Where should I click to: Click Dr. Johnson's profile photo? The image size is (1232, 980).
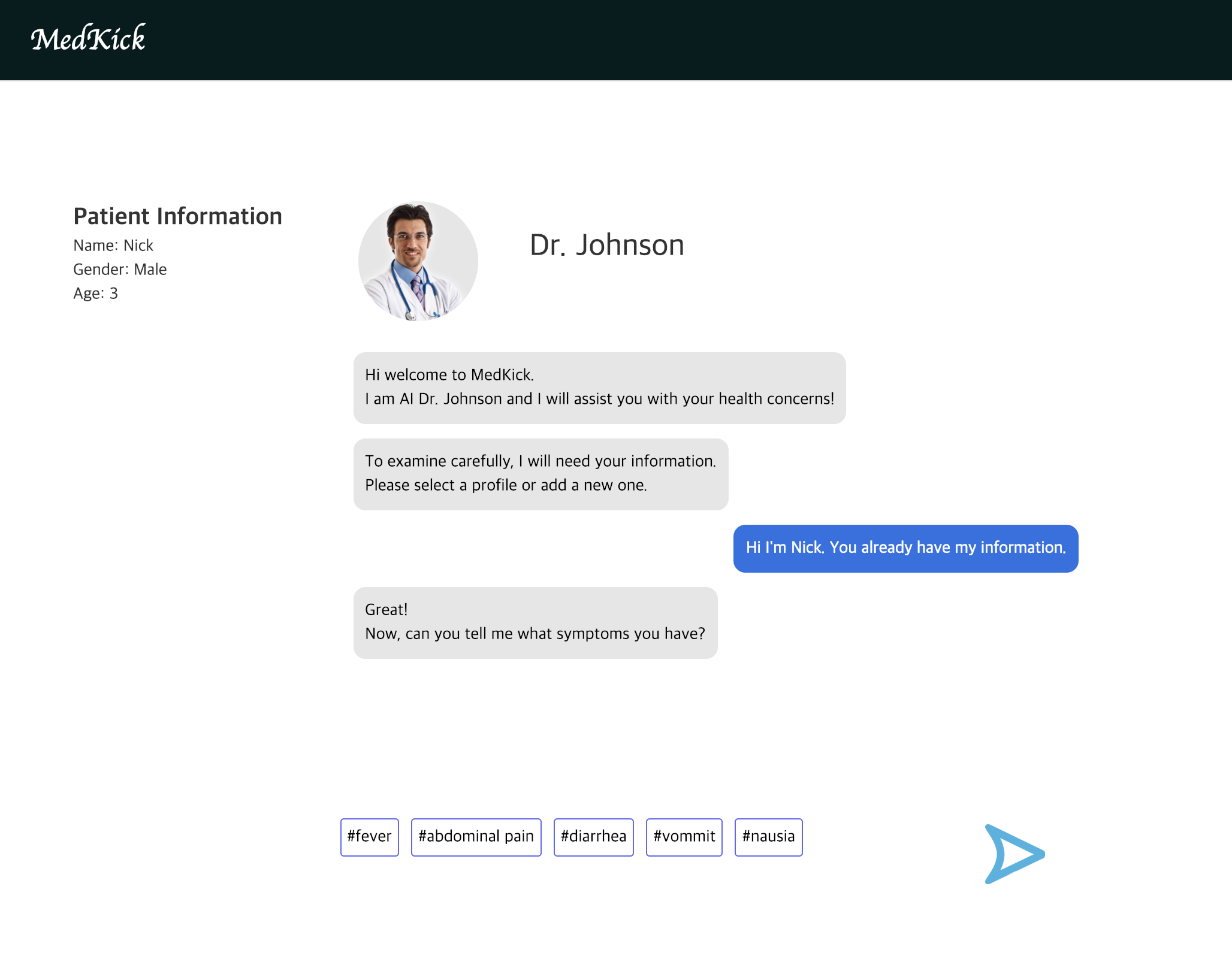[x=418, y=261]
